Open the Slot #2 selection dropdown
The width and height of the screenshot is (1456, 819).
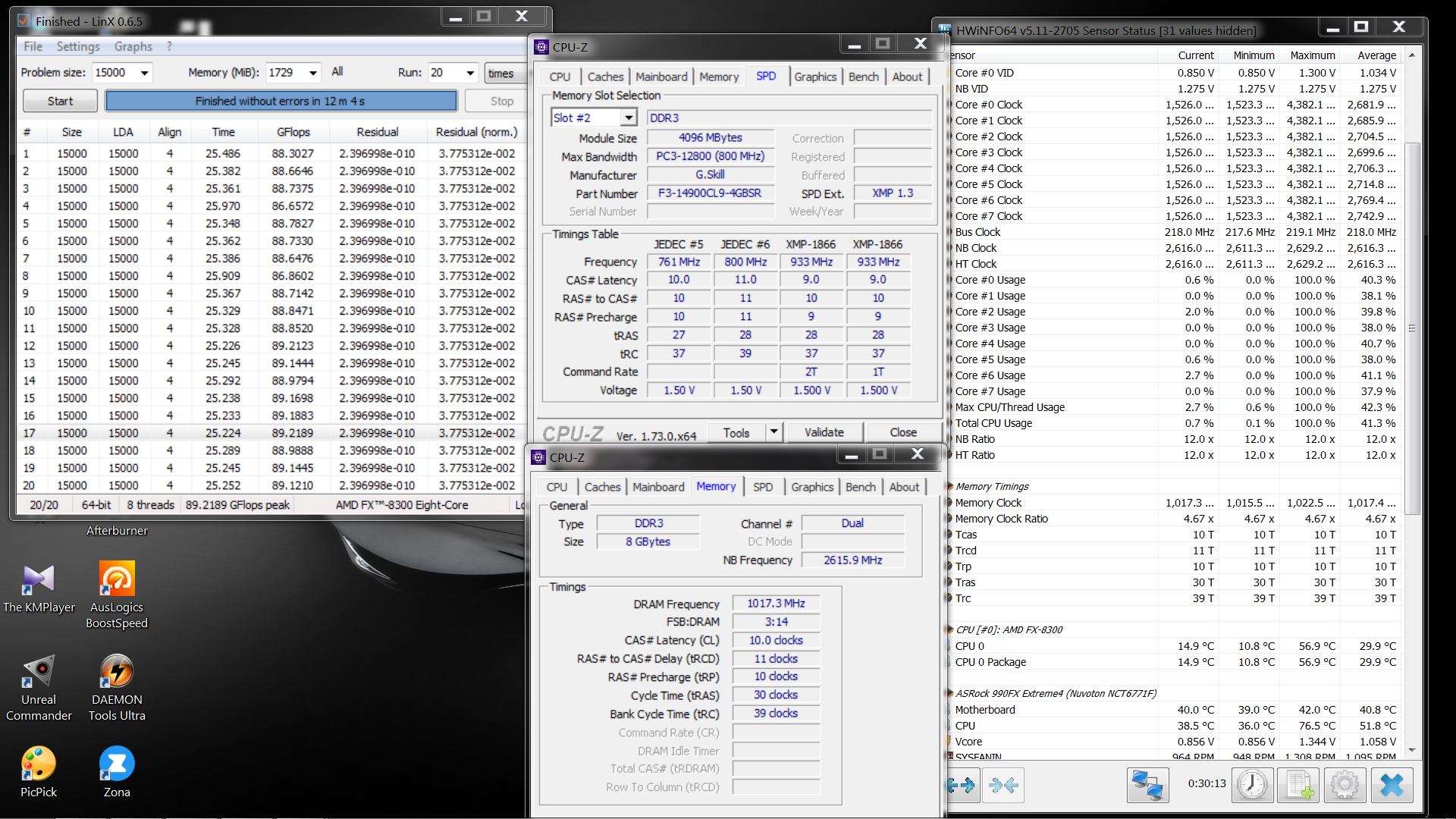(629, 118)
